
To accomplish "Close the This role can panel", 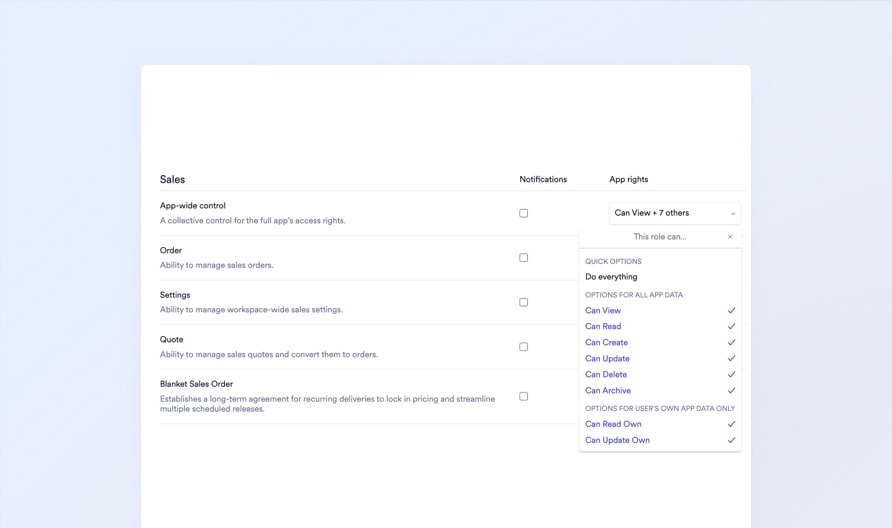I will [730, 237].
